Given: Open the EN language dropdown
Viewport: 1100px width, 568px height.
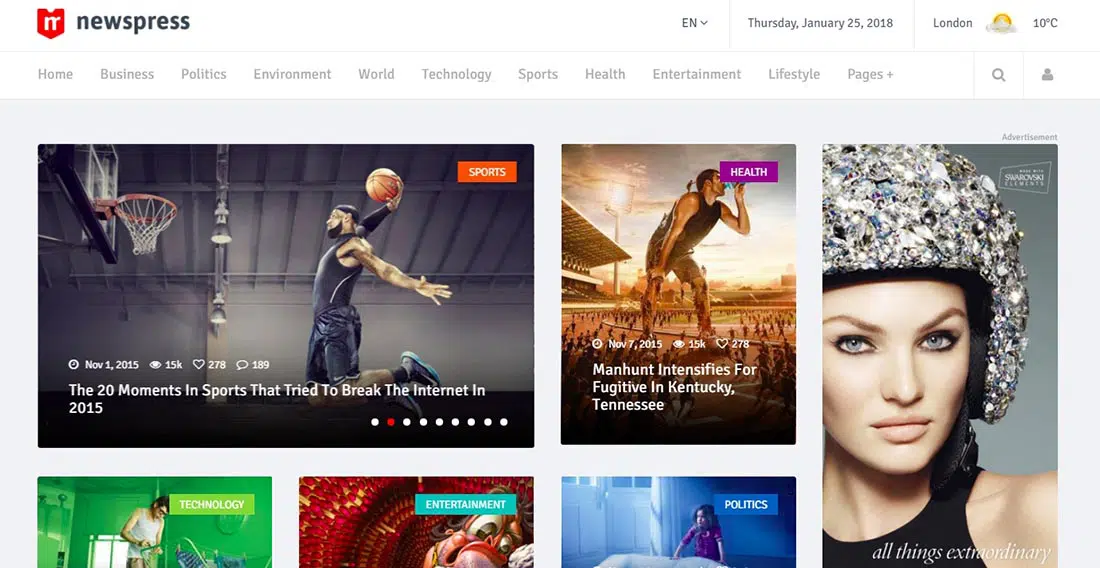Looking at the screenshot, I should 694,23.
